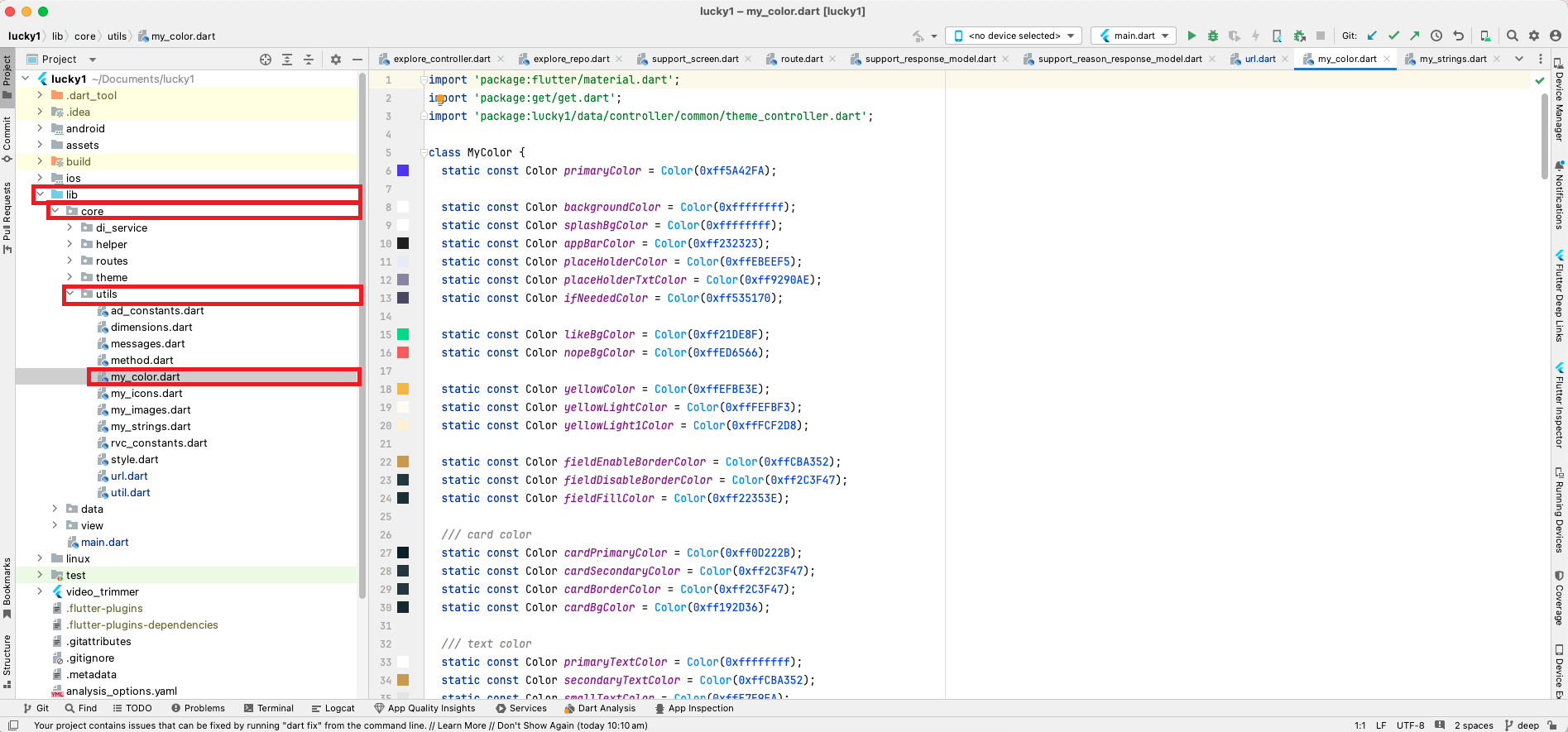
Task: Toggle the Project tool window side tab
Action: [x=7, y=76]
